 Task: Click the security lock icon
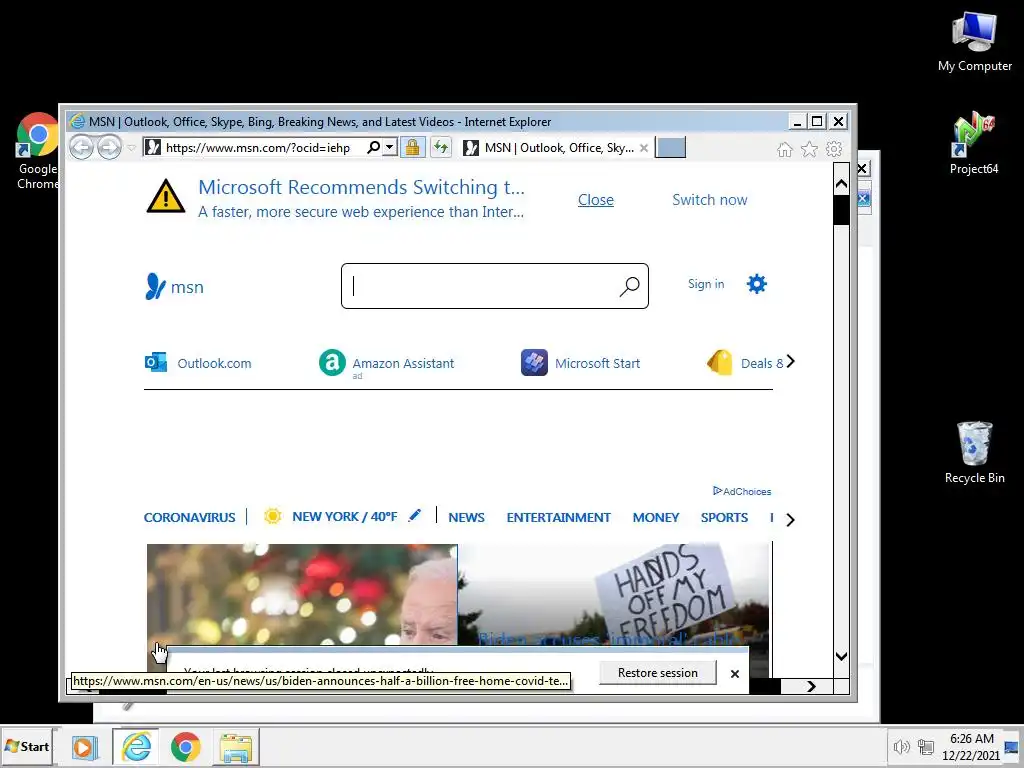point(412,148)
